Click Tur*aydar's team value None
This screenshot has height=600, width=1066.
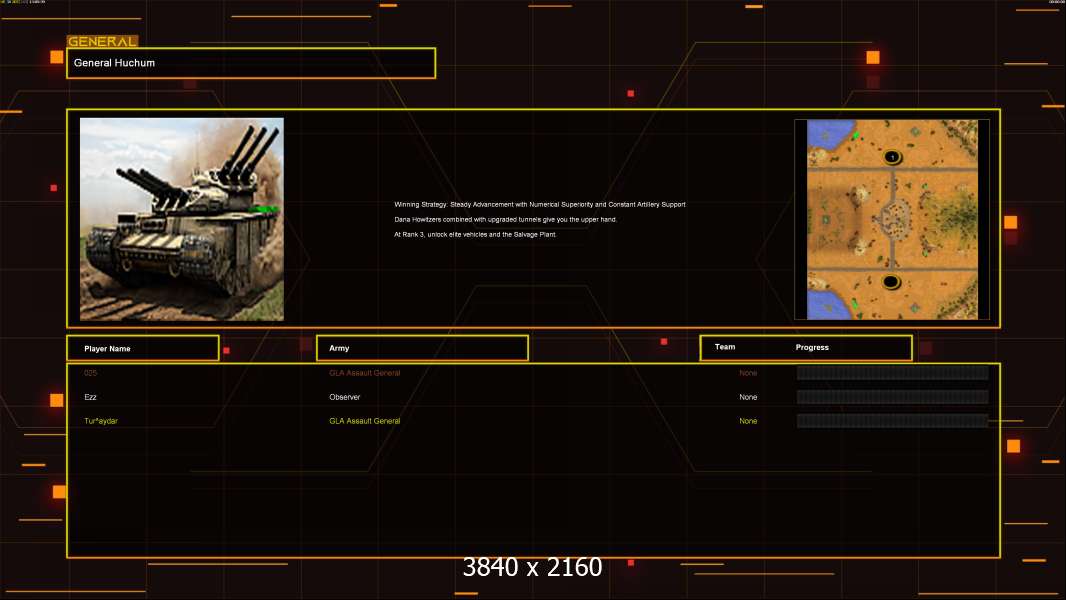pyautogui.click(x=748, y=421)
